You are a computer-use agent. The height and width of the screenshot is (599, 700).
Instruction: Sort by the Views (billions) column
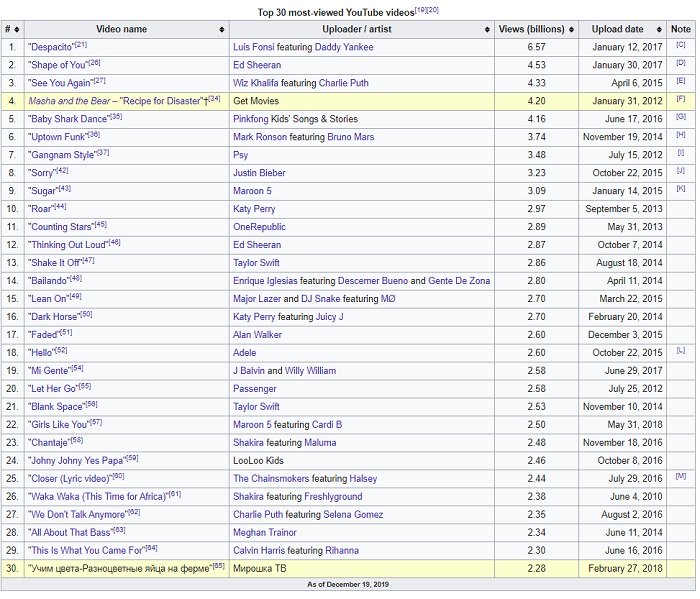pos(569,29)
